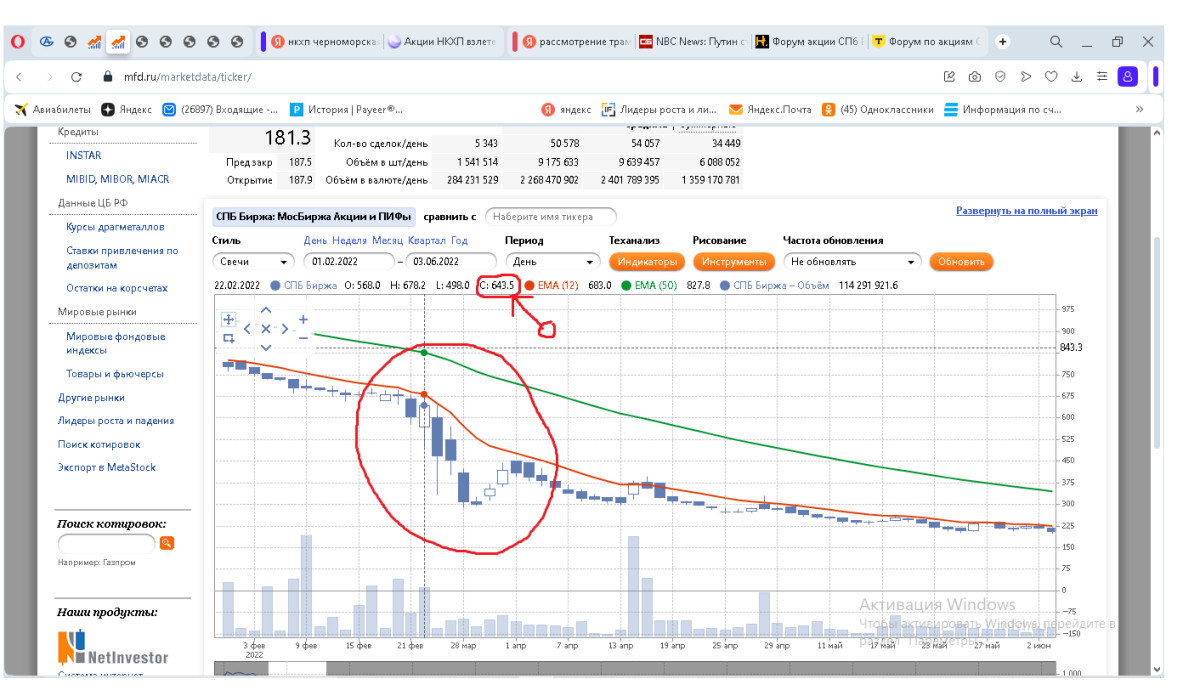1200x690 pixels.
Task: Open the Стиль Свечи dropdown
Action: coord(253,261)
